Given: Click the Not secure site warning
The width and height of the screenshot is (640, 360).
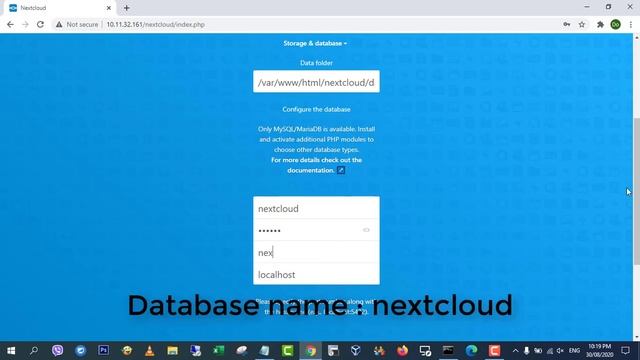Looking at the screenshot, I should point(77,24).
